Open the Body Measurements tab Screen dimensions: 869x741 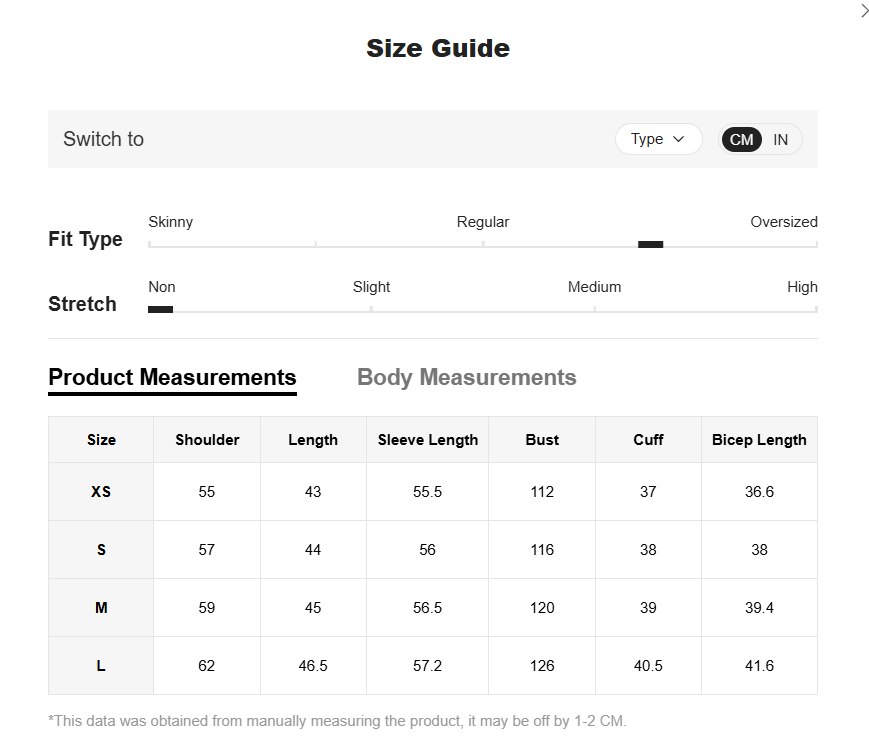466,377
